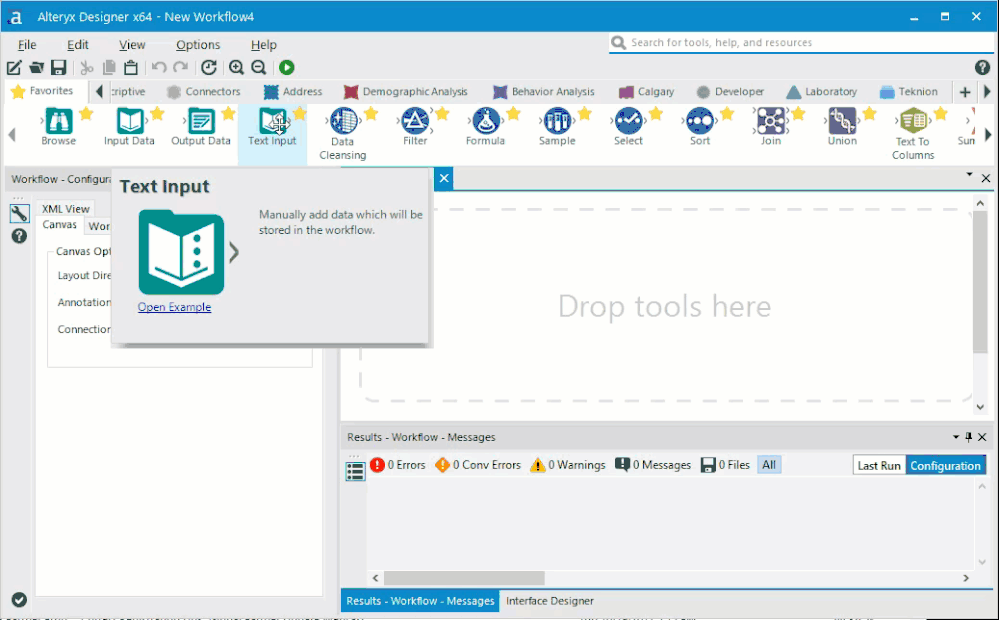Click the Redo arrow
Viewport: 999px width, 620px height.
[181, 67]
